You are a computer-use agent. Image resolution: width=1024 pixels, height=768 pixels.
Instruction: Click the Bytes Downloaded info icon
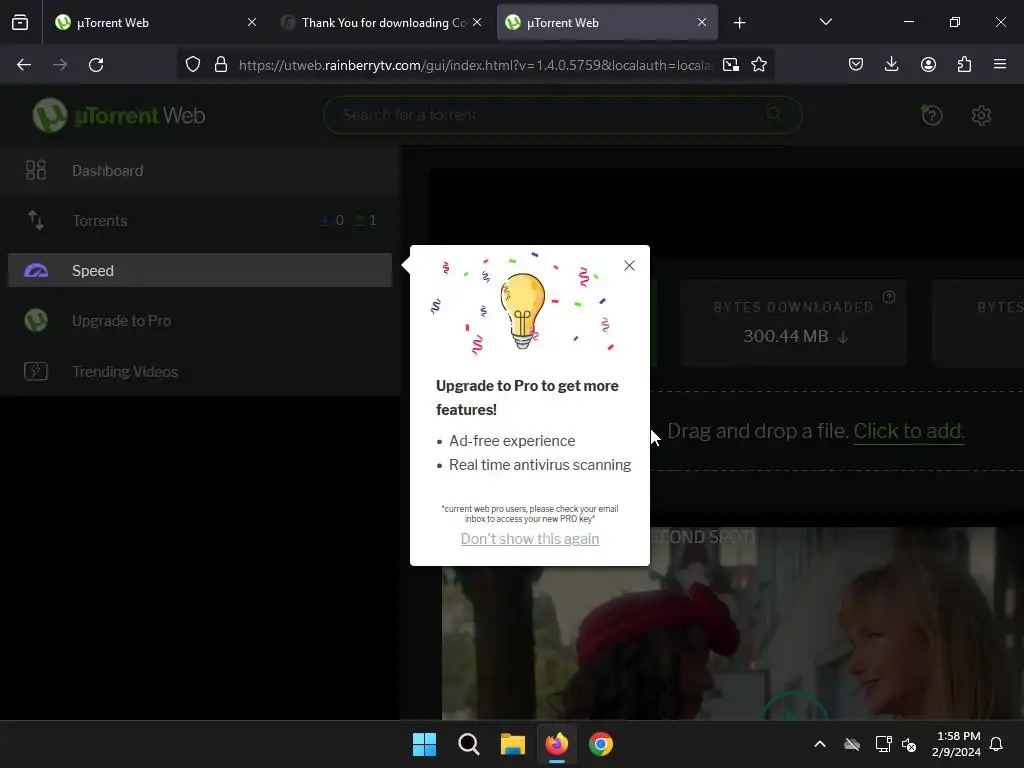[x=889, y=297]
